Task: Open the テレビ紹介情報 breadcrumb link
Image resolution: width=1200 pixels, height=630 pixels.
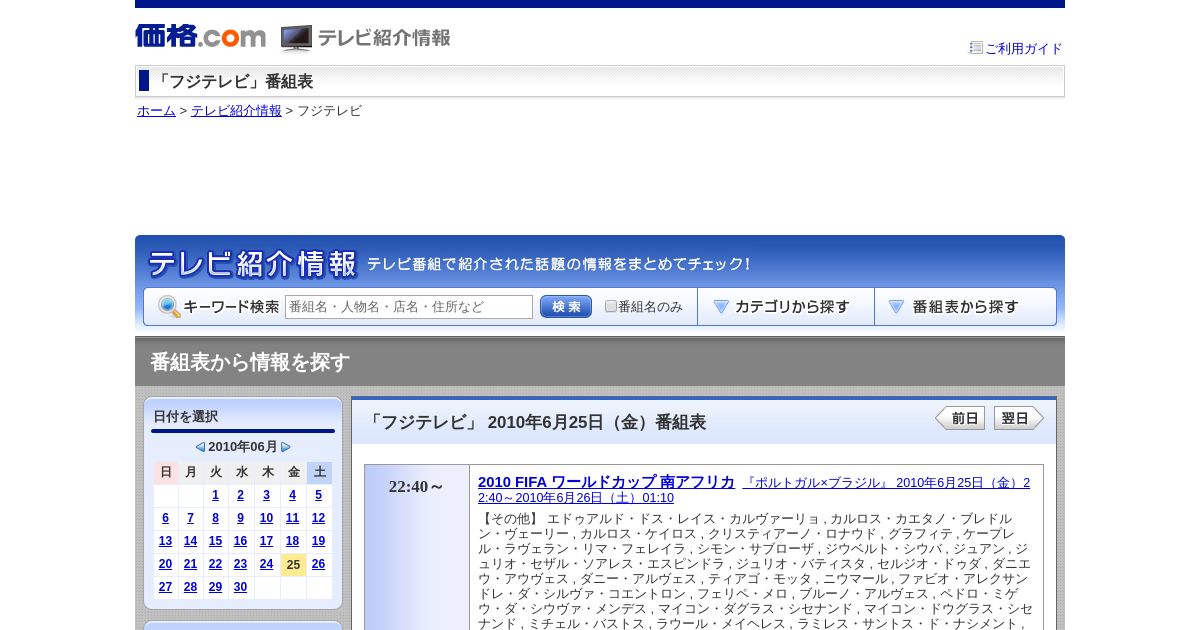Action: point(236,111)
